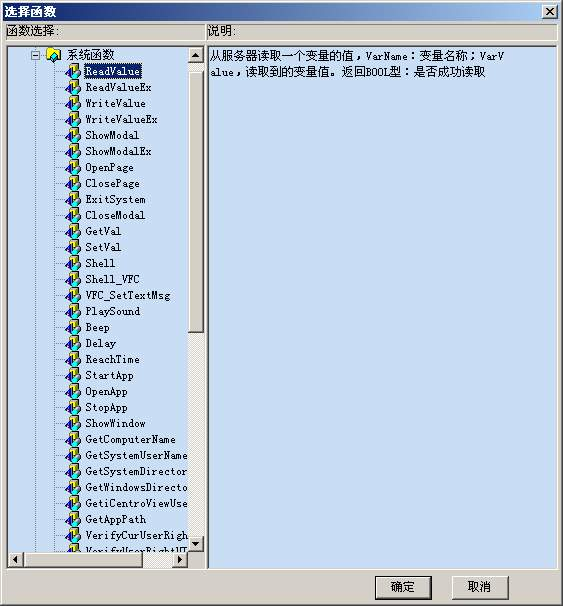
Task: Pick ReachTime from the tree
Action: [x=112, y=359]
